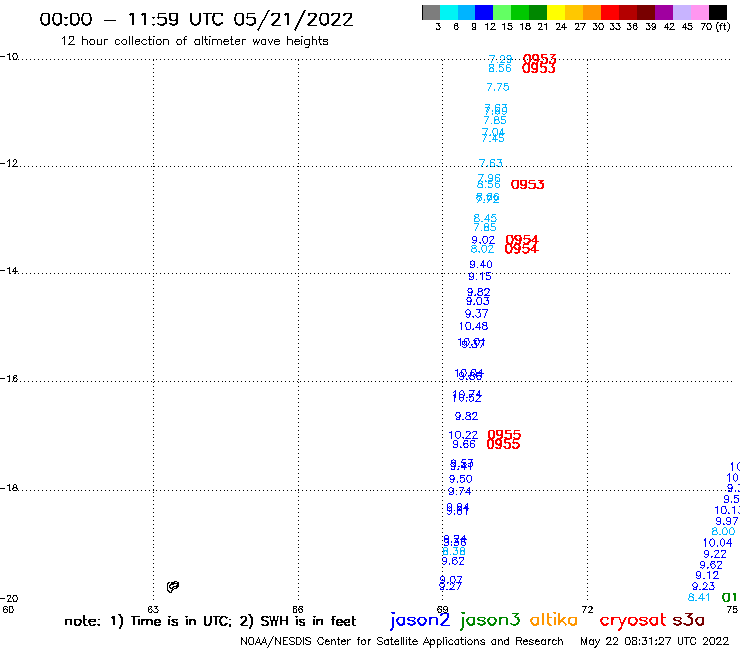Click the 8.45 wave height reading

pyautogui.click(x=485, y=218)
